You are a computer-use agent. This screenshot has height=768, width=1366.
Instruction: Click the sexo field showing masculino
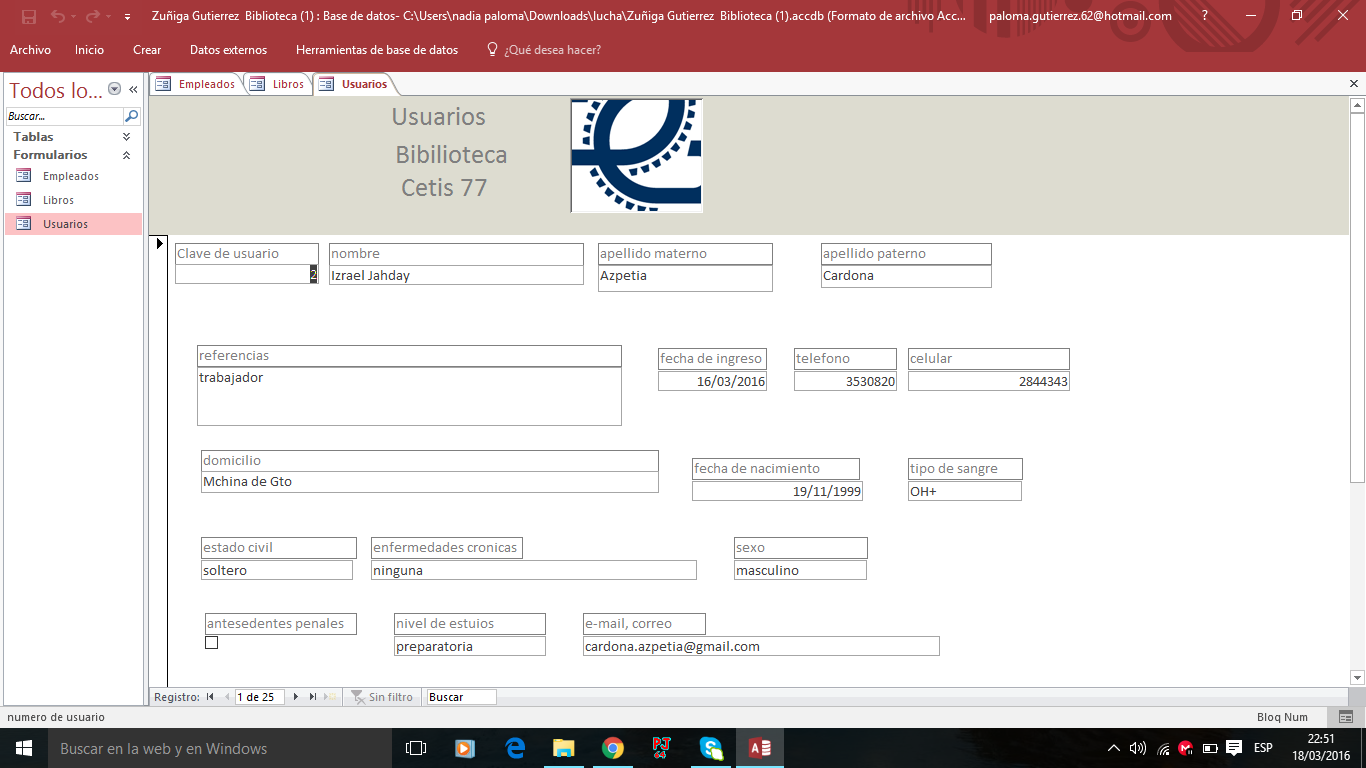pyautogui.click(x=800, y=570)
